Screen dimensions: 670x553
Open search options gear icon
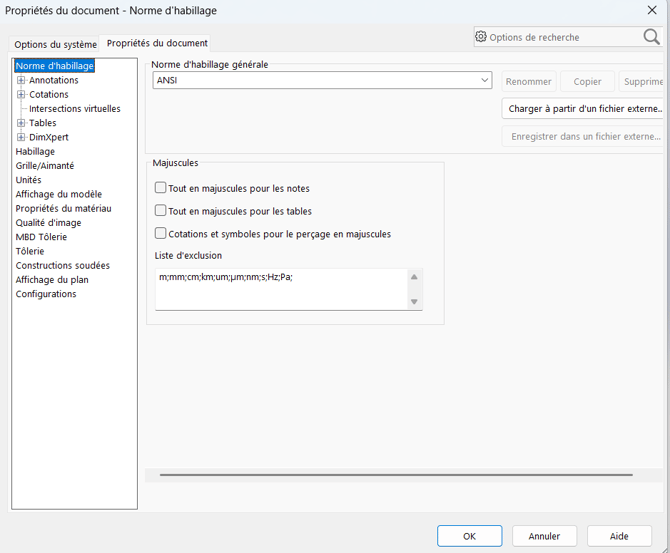click(x=481, y=37)
